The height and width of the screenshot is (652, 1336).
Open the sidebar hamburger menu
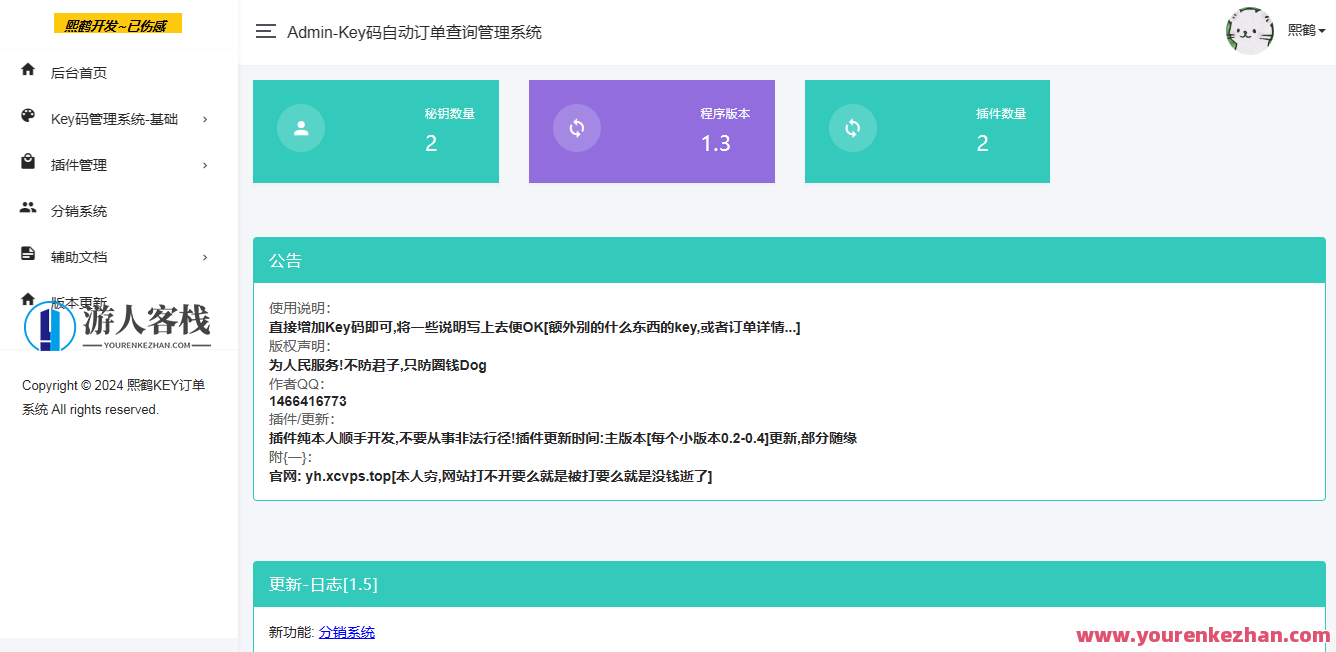[265, 31]
